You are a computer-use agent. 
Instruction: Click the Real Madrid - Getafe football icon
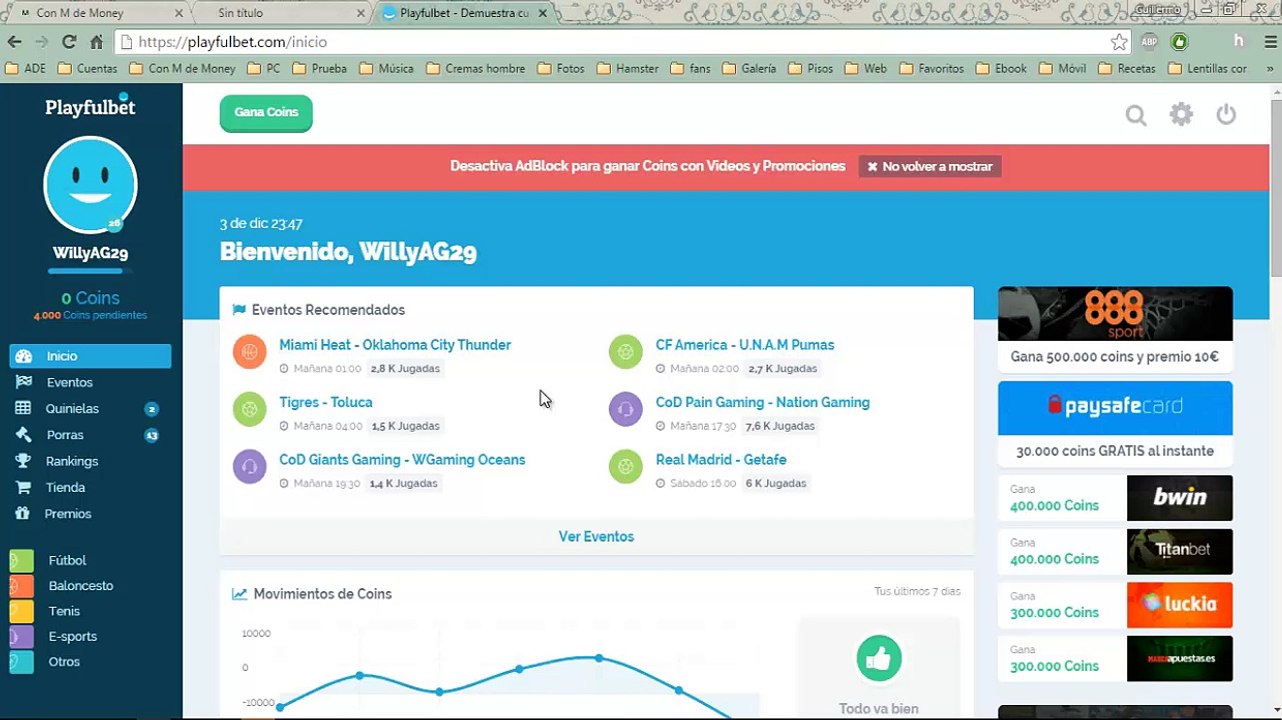(626, 466)
